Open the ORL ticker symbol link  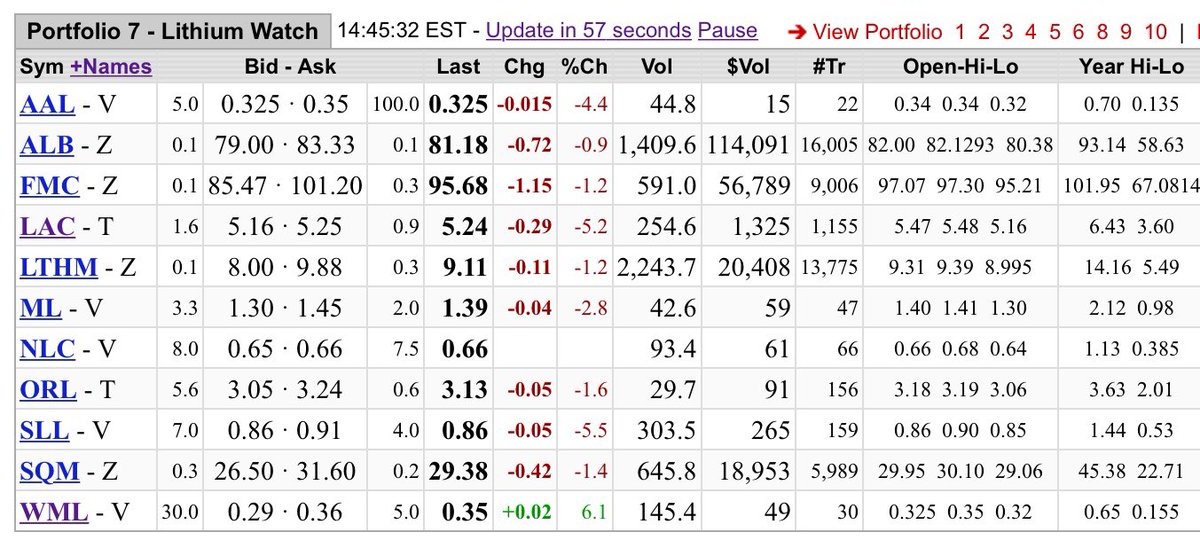click(x=46, y=389)
